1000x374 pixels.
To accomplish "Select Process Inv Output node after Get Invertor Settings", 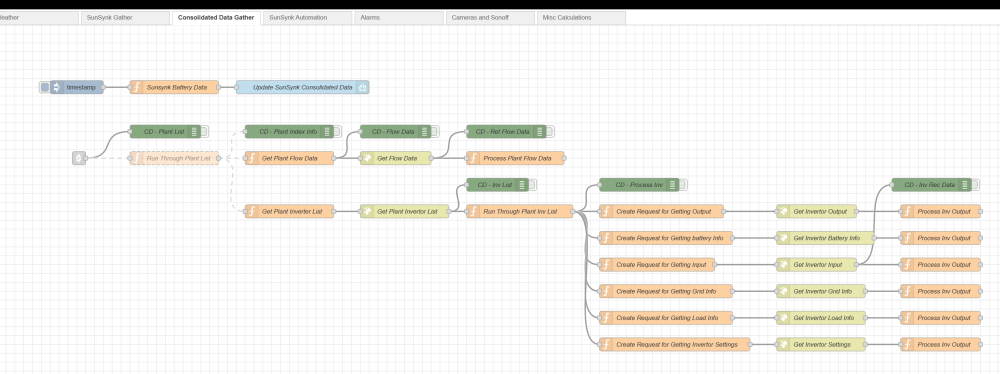I will click(940, 344).
